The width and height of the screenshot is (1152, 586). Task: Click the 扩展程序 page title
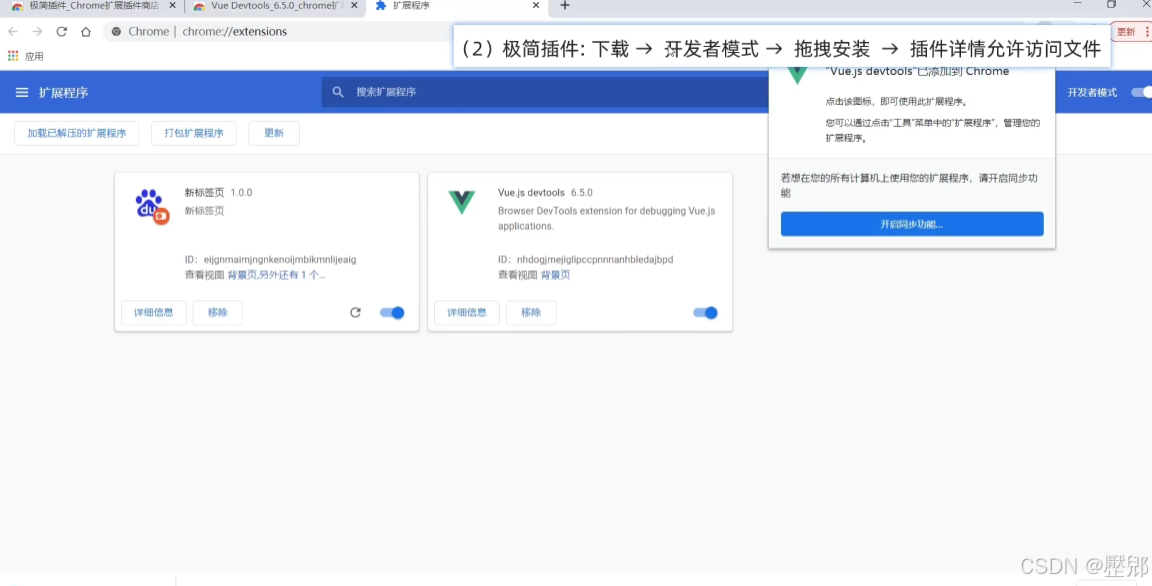click(63, 93)
